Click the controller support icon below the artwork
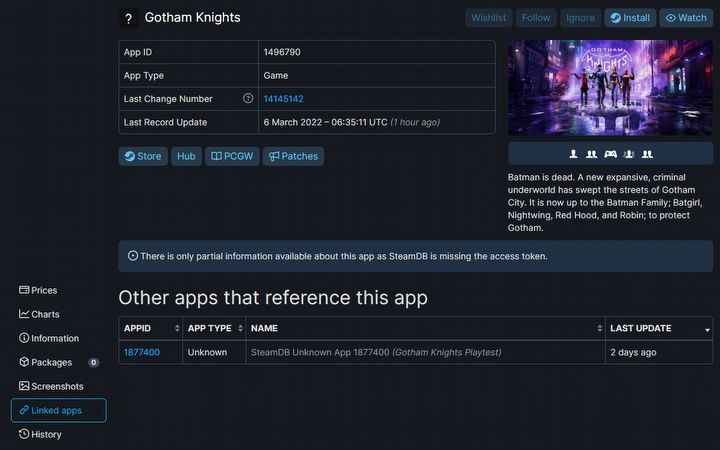The height and width of the screenshot is (450, 720). 610,154
